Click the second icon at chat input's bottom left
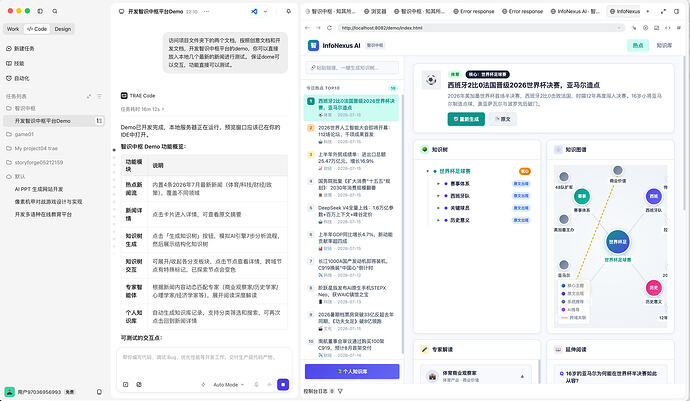 point(139,385)
